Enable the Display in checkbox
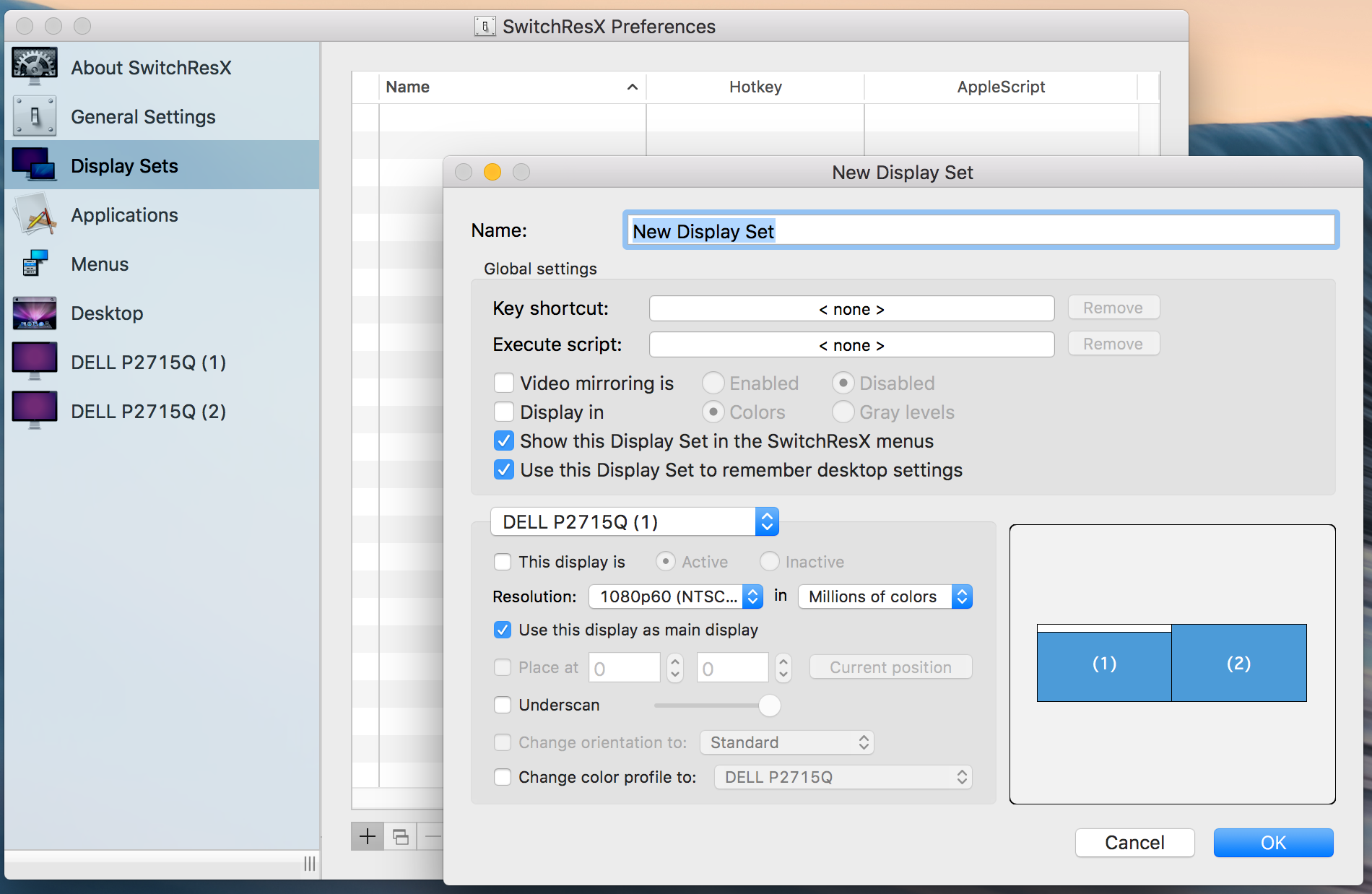1372x894 pixels. [504, 412]
